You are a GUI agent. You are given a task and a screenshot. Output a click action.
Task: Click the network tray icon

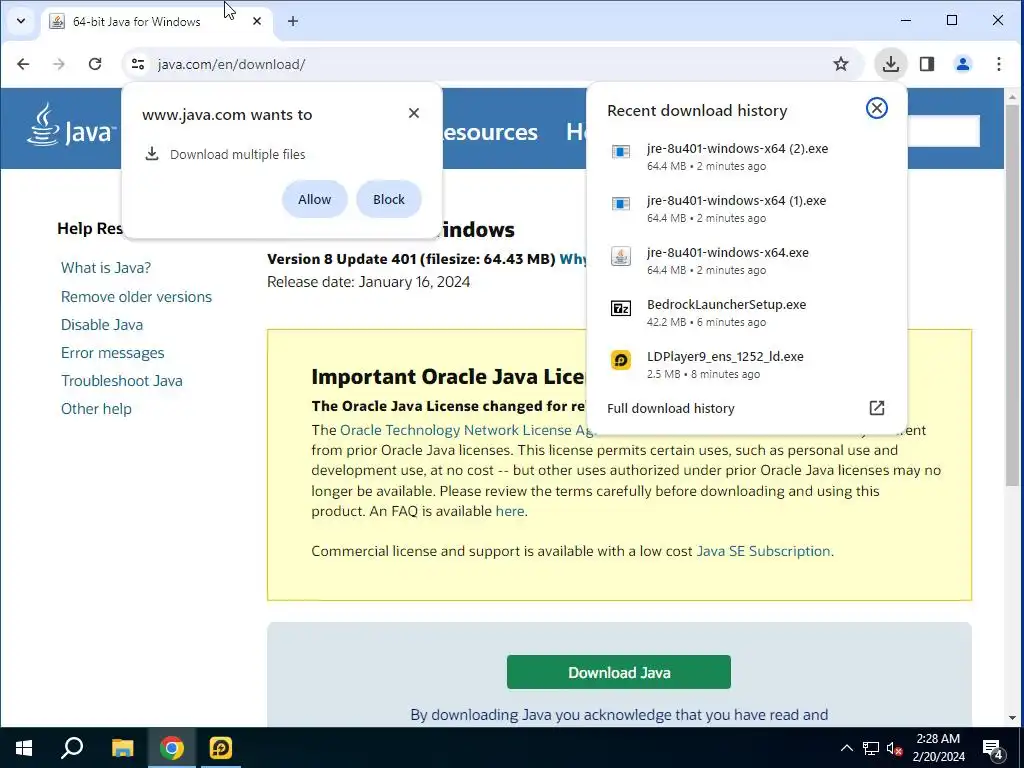point(871,748)
